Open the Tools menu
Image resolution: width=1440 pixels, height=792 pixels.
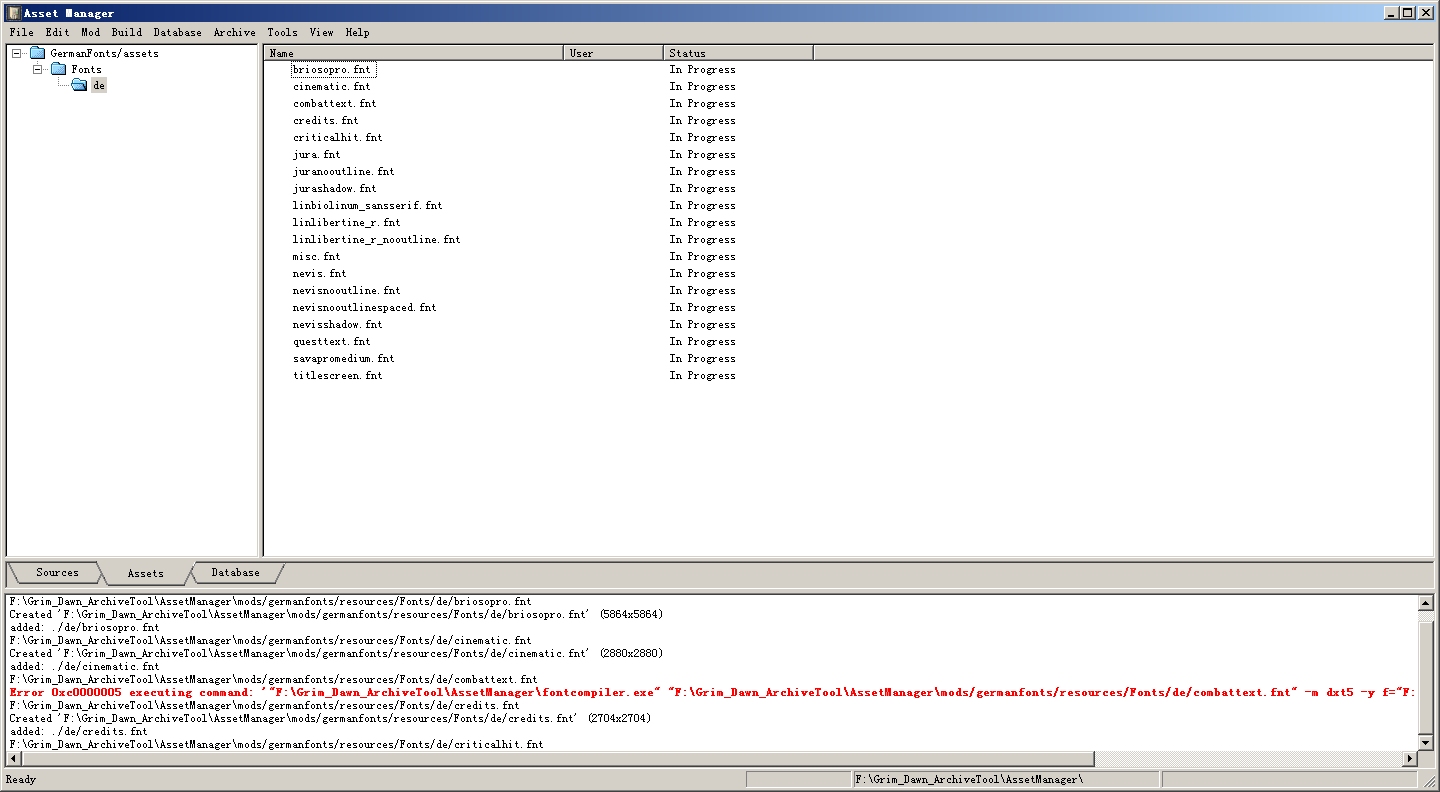pos(282,32)
